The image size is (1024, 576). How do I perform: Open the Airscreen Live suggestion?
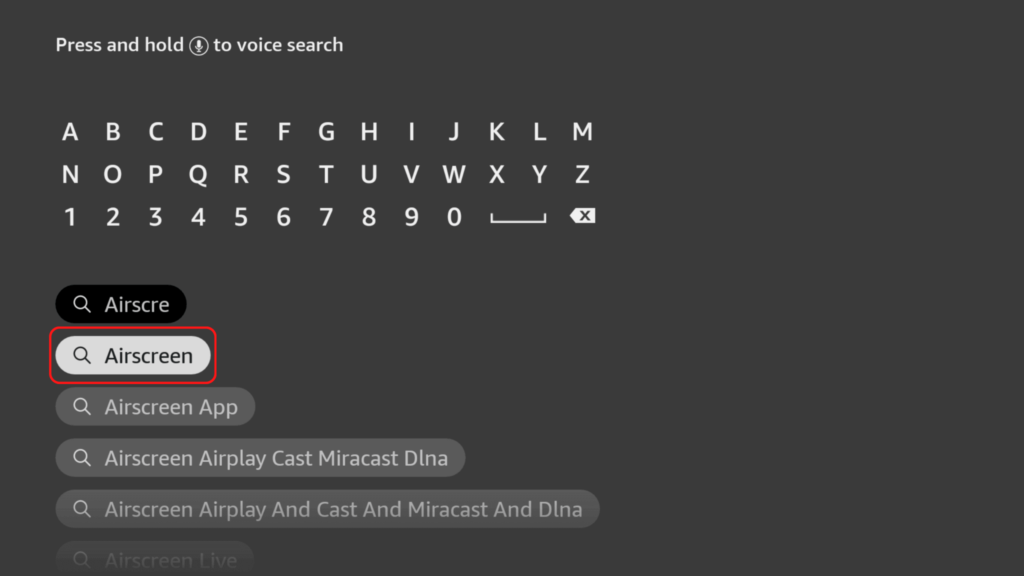[154, 558]
